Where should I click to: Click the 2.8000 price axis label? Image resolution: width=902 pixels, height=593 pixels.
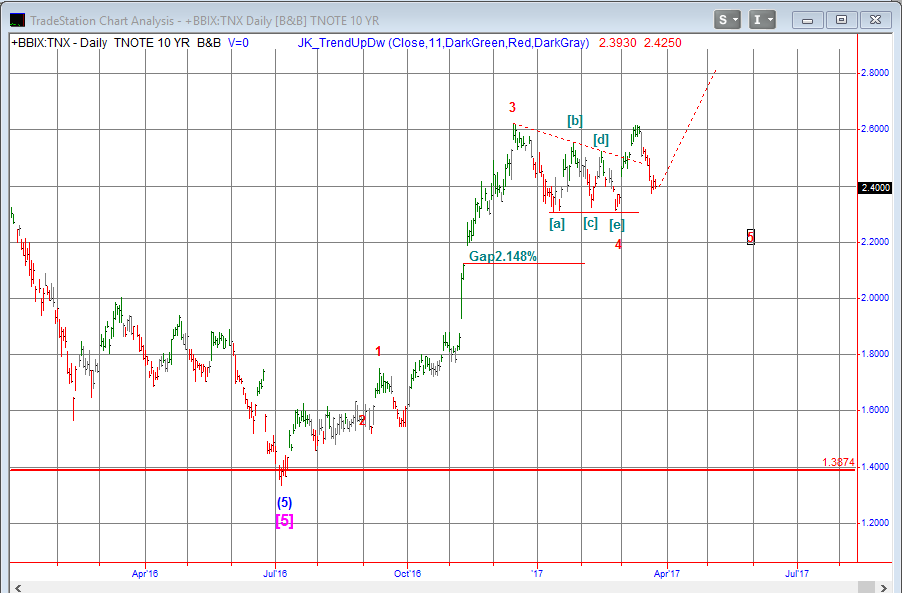pos(874,73)
